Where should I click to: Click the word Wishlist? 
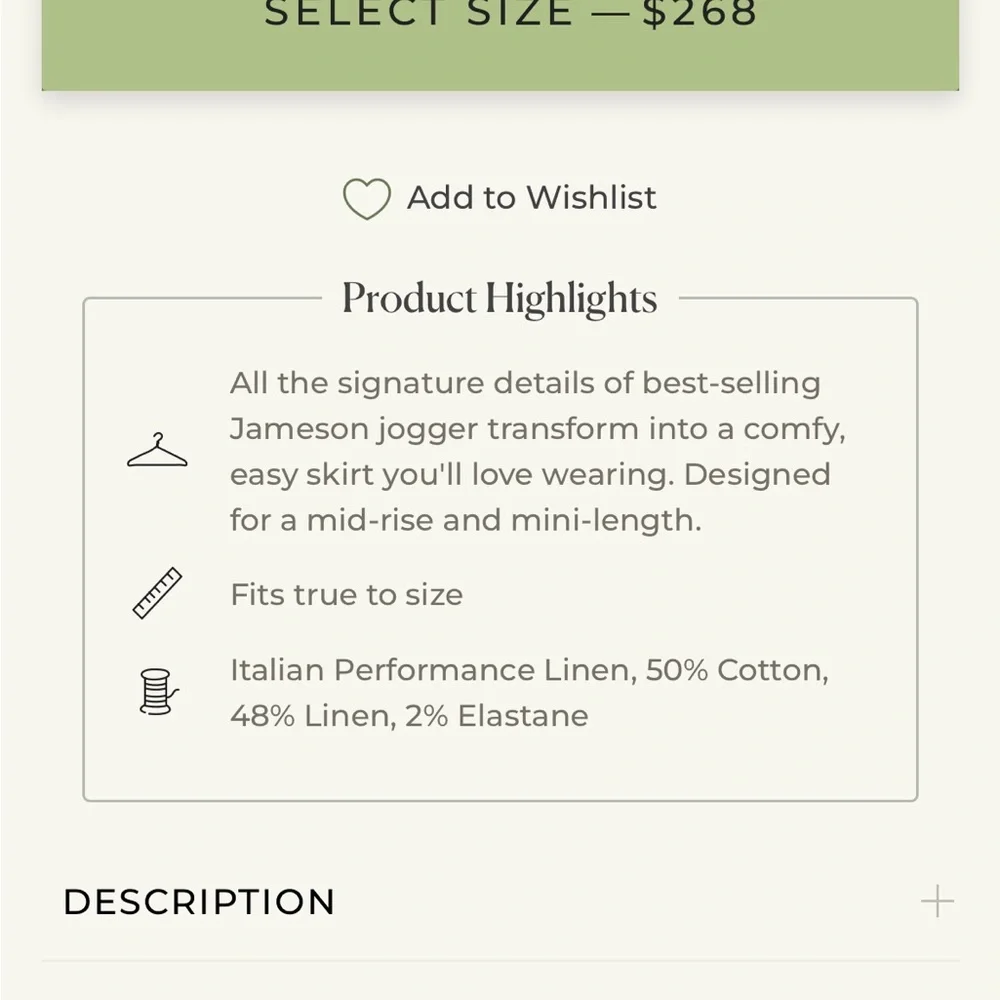click(591, 197)
